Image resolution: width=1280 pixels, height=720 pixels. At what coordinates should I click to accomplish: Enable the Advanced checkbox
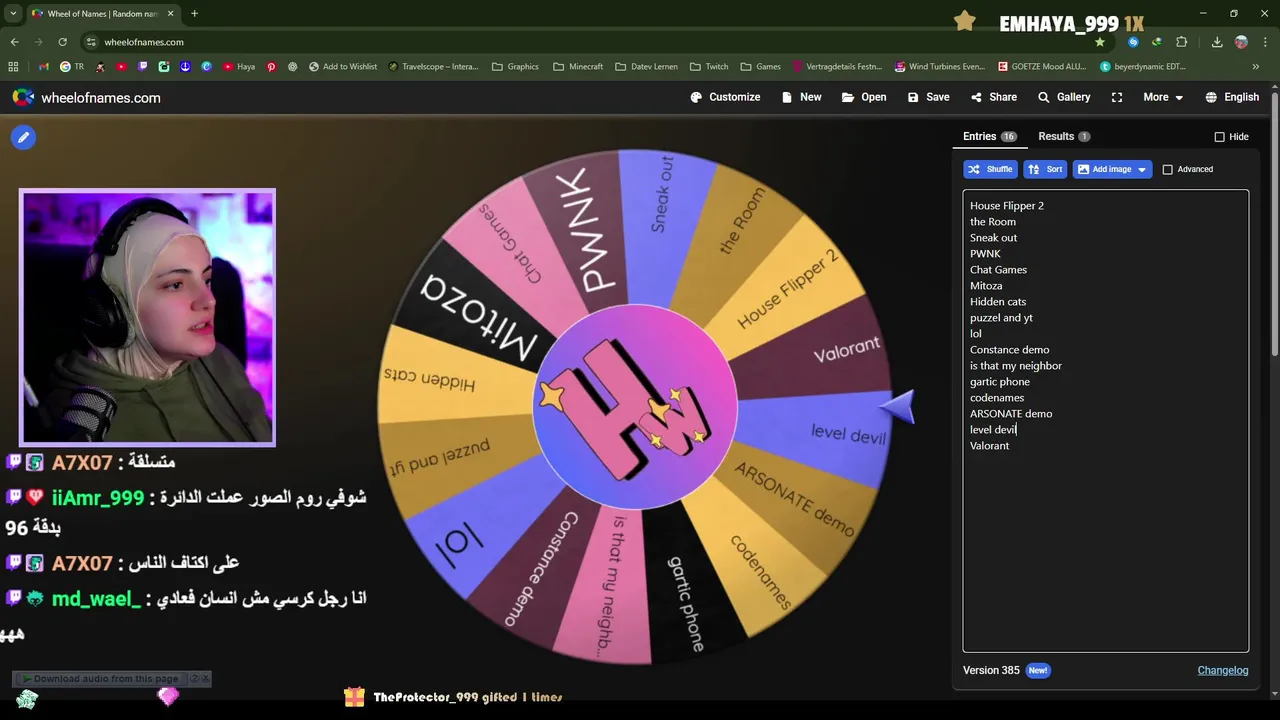pyautogui.click(x=1167, y=169)
